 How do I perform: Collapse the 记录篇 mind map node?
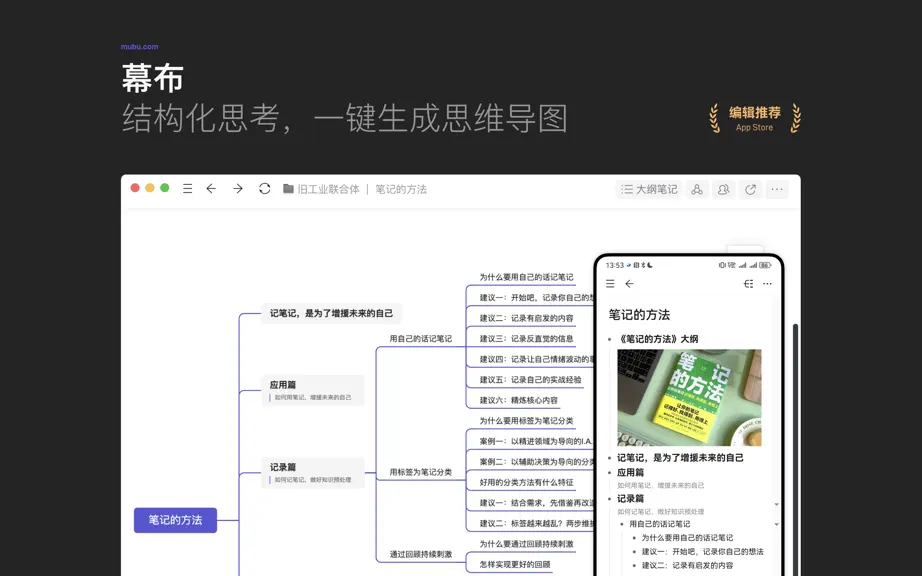click(x=313, y=473)
